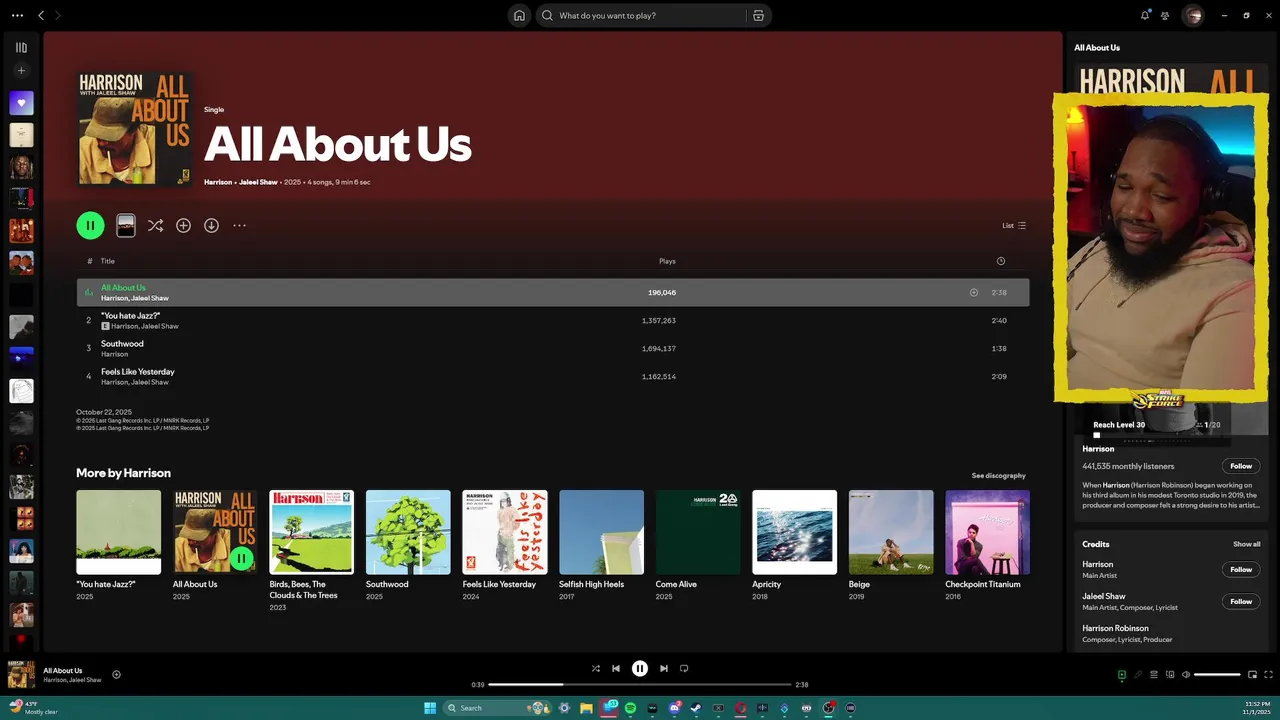Select track Feels Like Yesterday in track list
Image resolution: width=1280 pixels, height=720 pixels.
tap(553, 377)
